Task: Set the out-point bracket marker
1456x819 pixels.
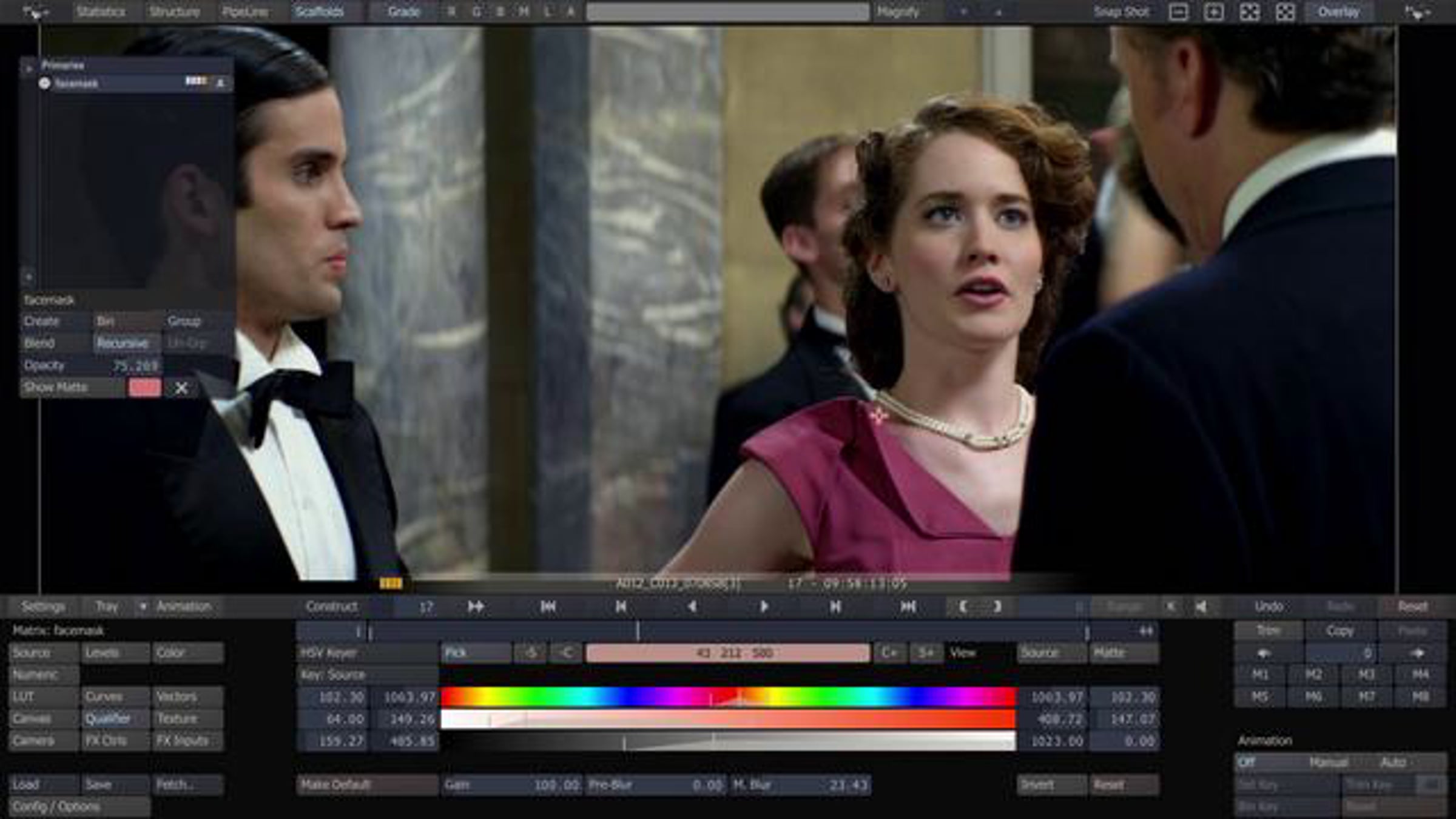Action: [x=997, y=607]
